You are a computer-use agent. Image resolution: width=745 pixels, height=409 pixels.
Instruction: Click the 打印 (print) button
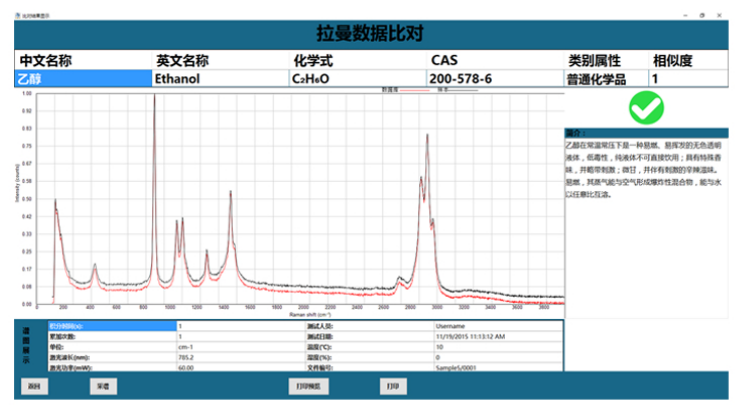[393, 384]
